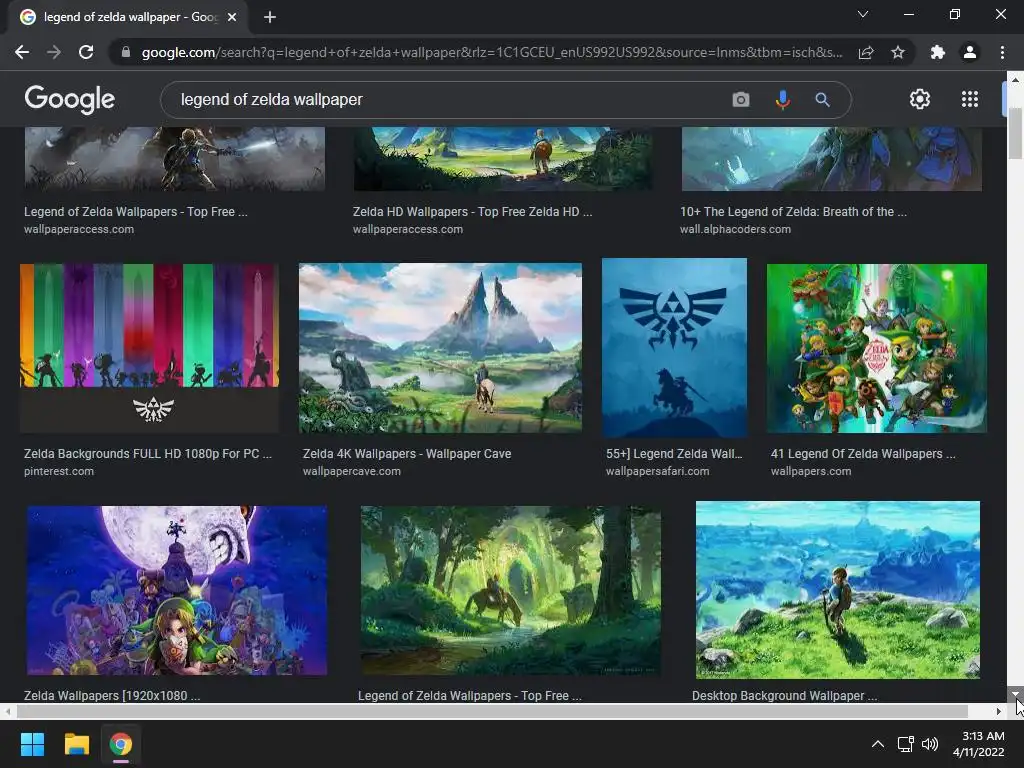Close the legend of zelda wallpaper tab

coord(232,17)
